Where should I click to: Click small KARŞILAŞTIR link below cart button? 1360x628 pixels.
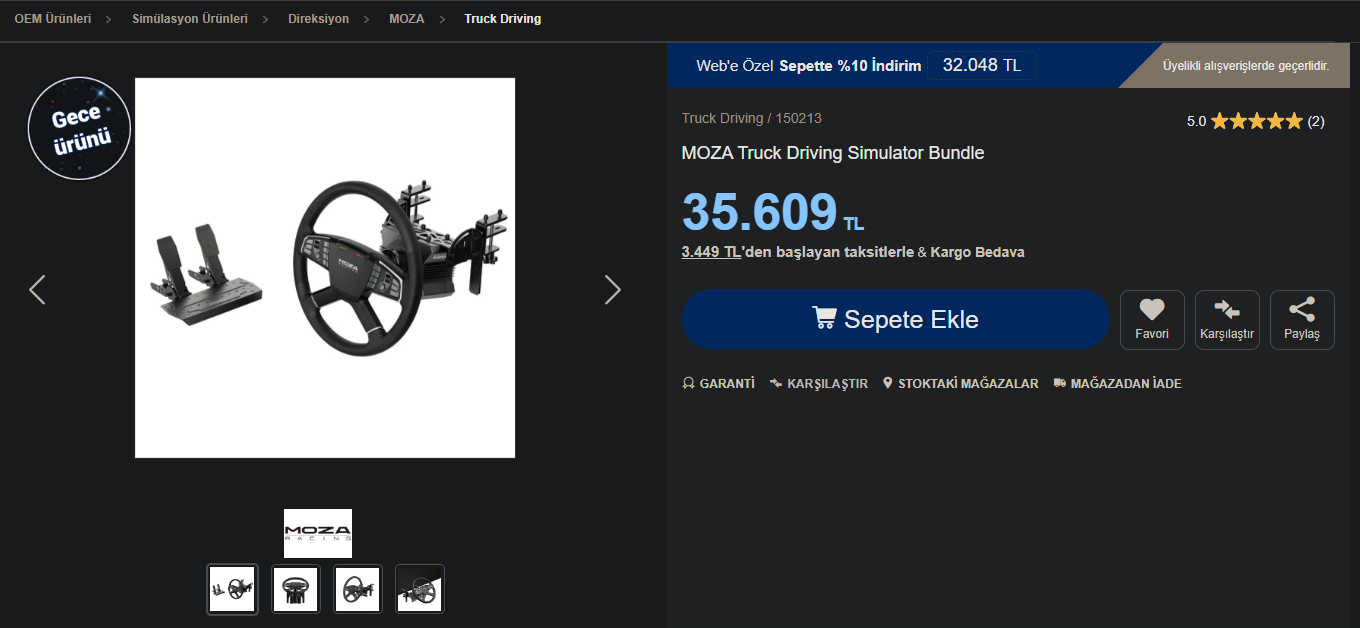tap(818, 384)
